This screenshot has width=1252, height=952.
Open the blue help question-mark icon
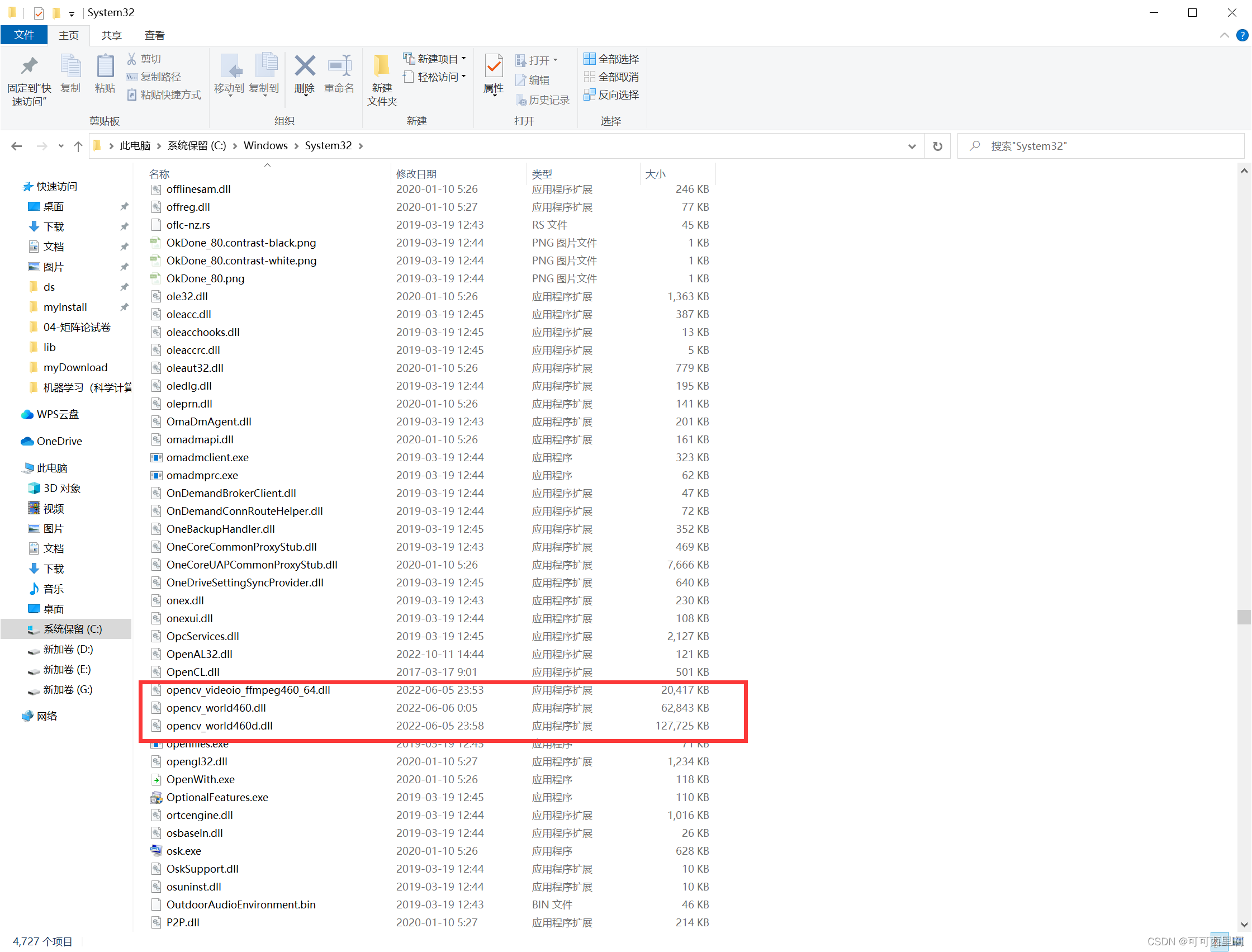(x=1242, y=36)
